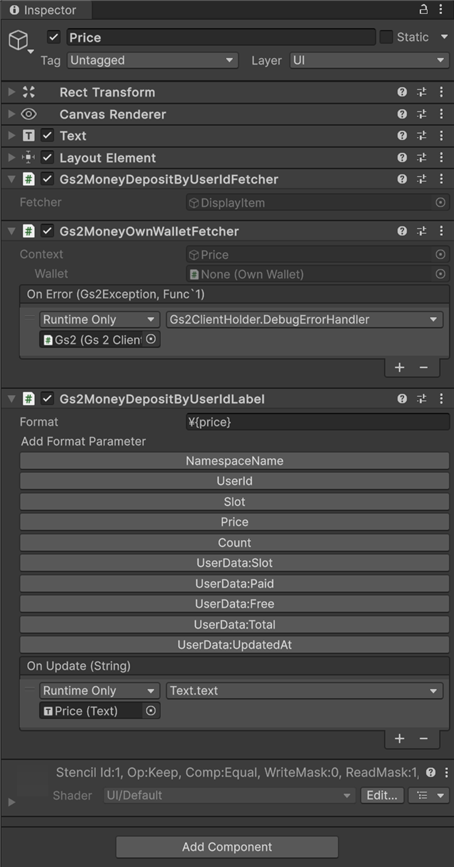This screenshot has height=867, width=454.
Task: Click object picker for Wallet field
Action: tap(440, 274)
